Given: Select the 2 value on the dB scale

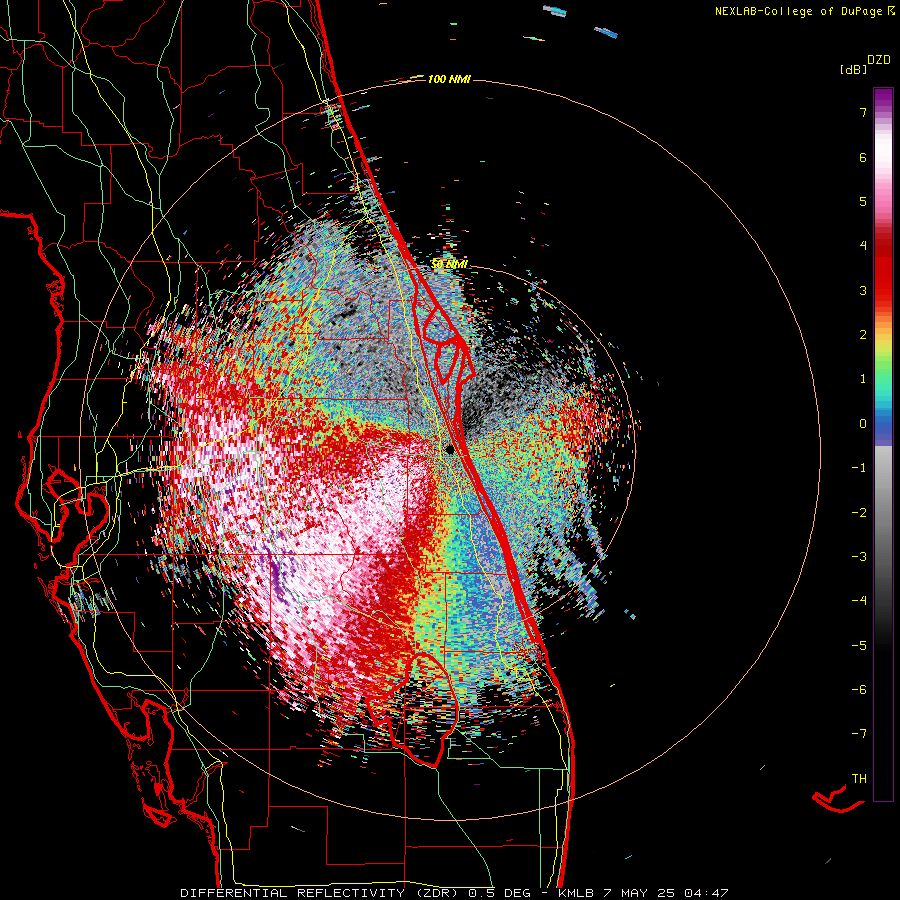Looking at the screenshot, I should coord(863,335).
